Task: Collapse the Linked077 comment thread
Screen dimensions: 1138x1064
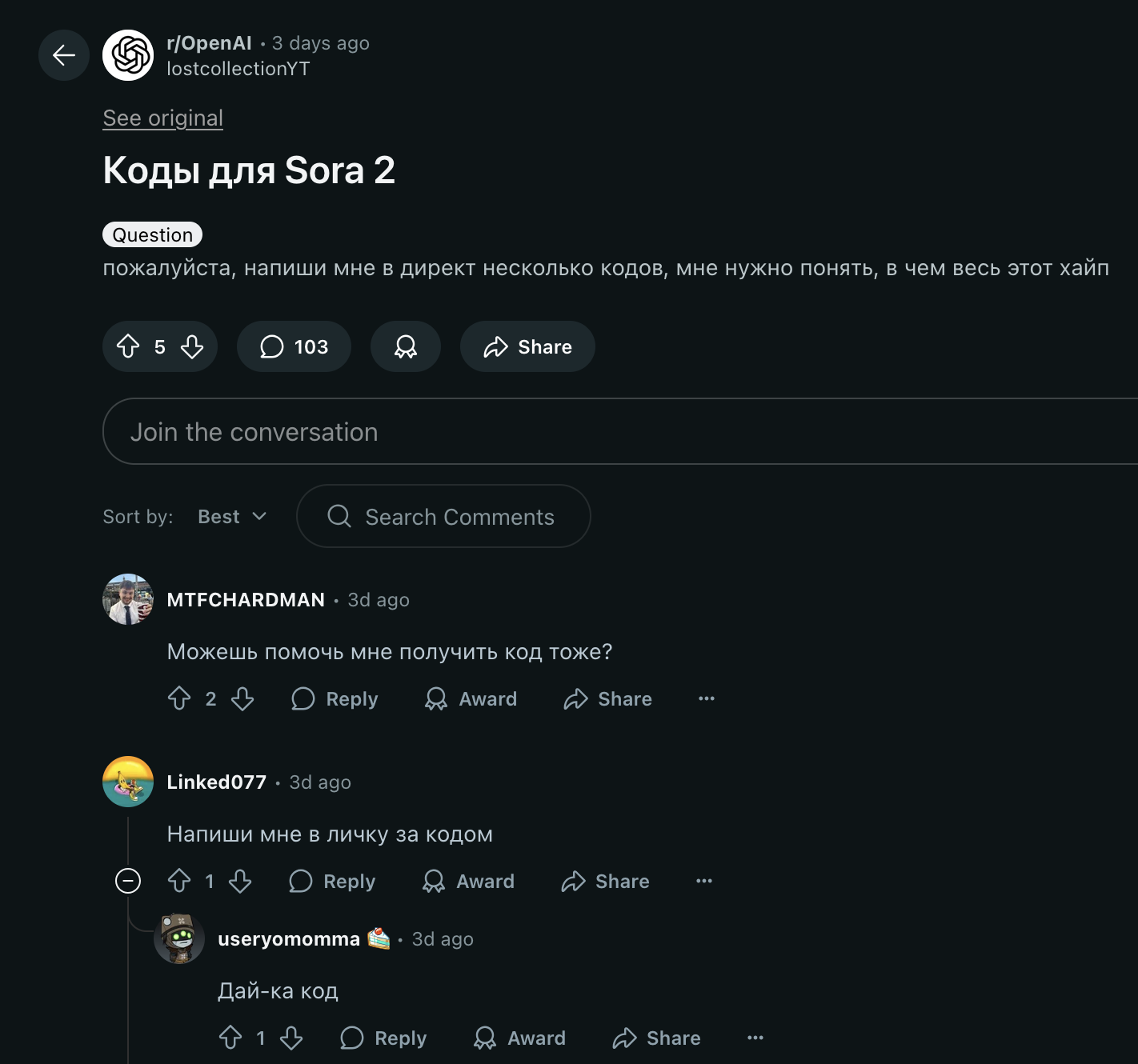Action: pos(128,881)
